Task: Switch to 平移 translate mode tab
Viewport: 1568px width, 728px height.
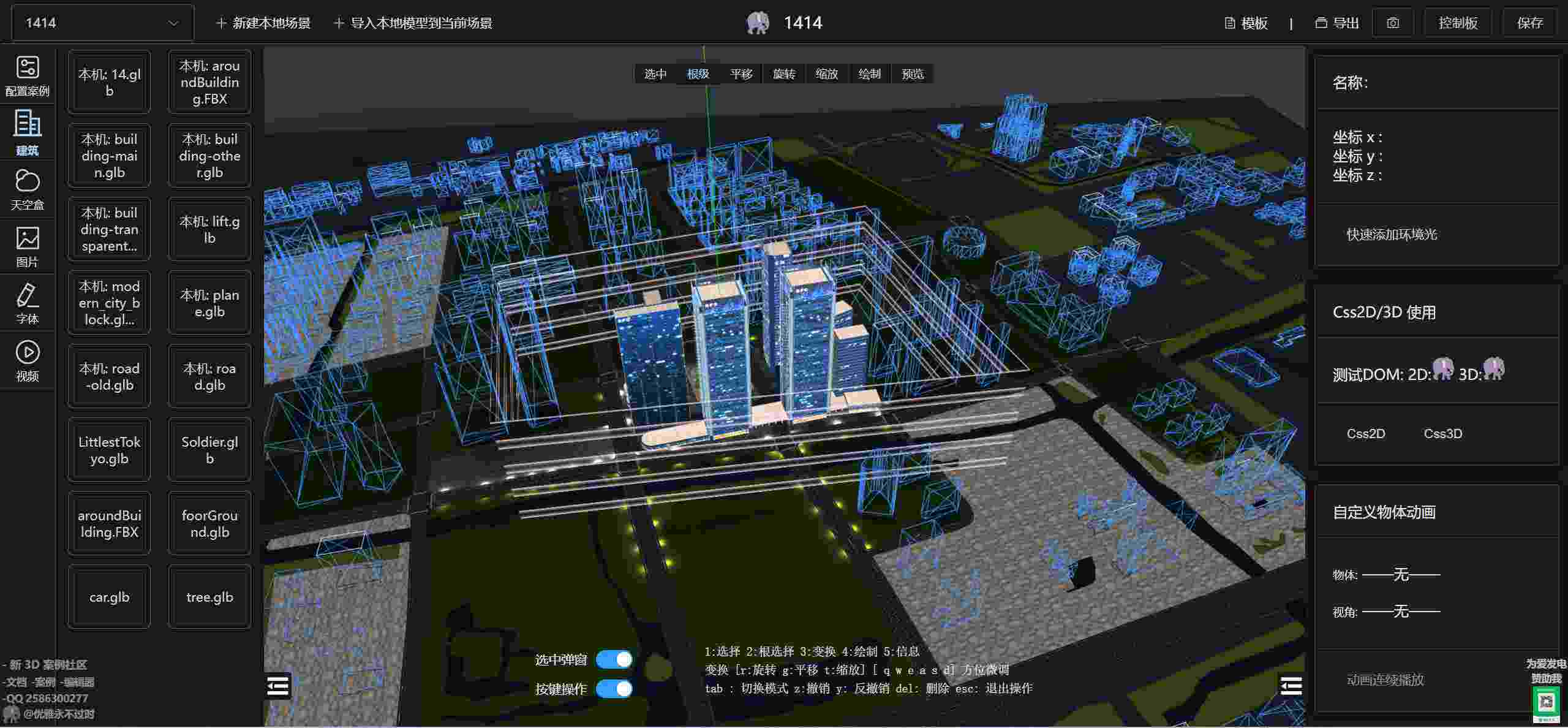Action: point(741,74)
